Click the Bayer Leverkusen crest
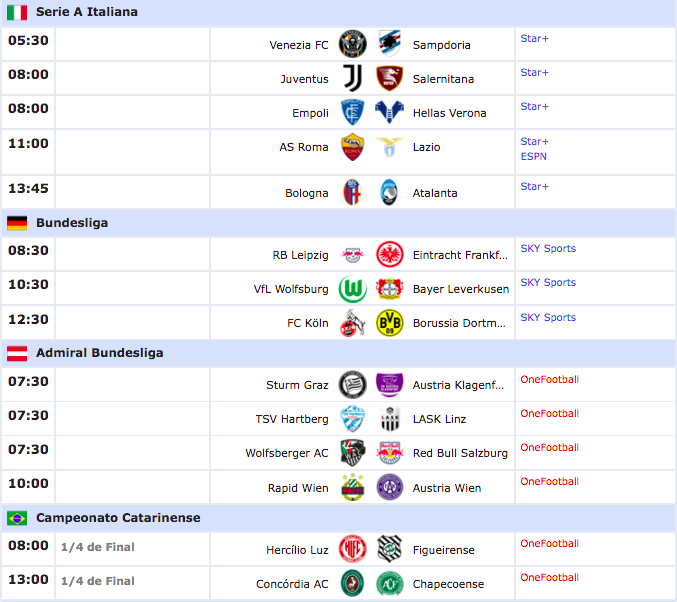This screenshot has height=602, width=677. coord(389,289)
